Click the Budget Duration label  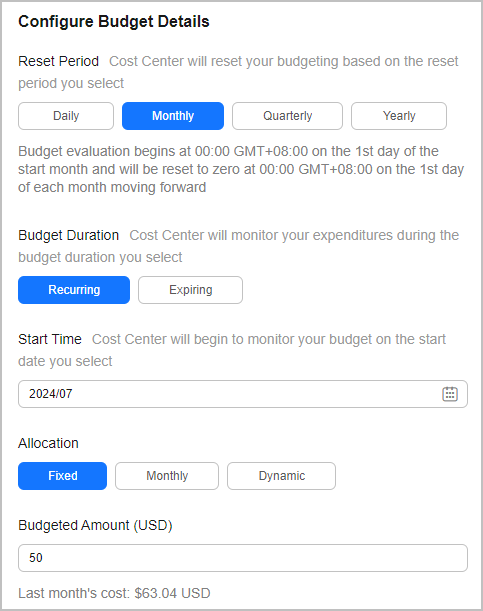coord(69,235)
